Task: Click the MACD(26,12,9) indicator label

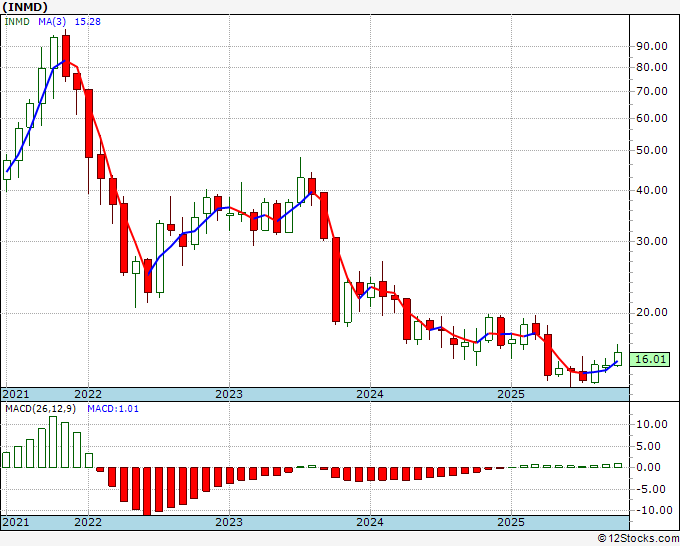Action: point(41,409)
